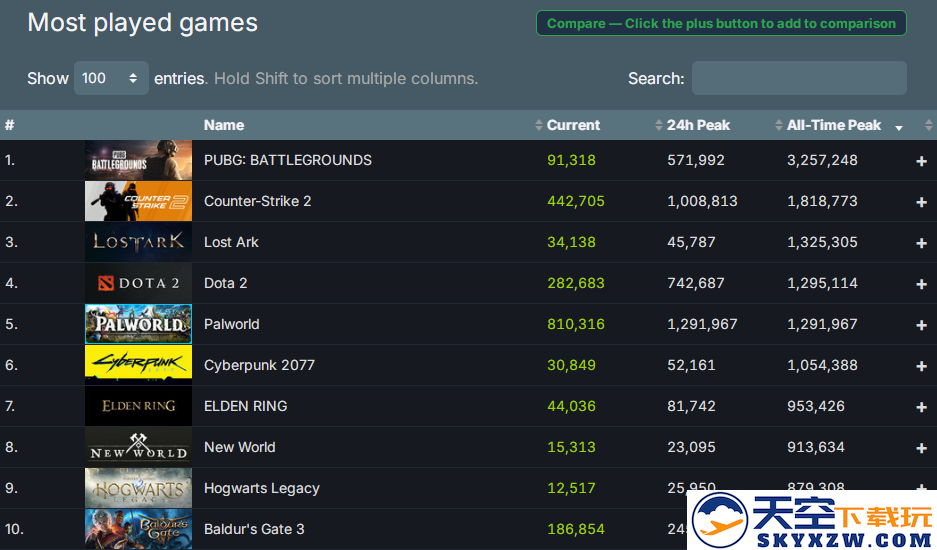Select Baldur's Gate 3 current players 186,854

(576, 529)
